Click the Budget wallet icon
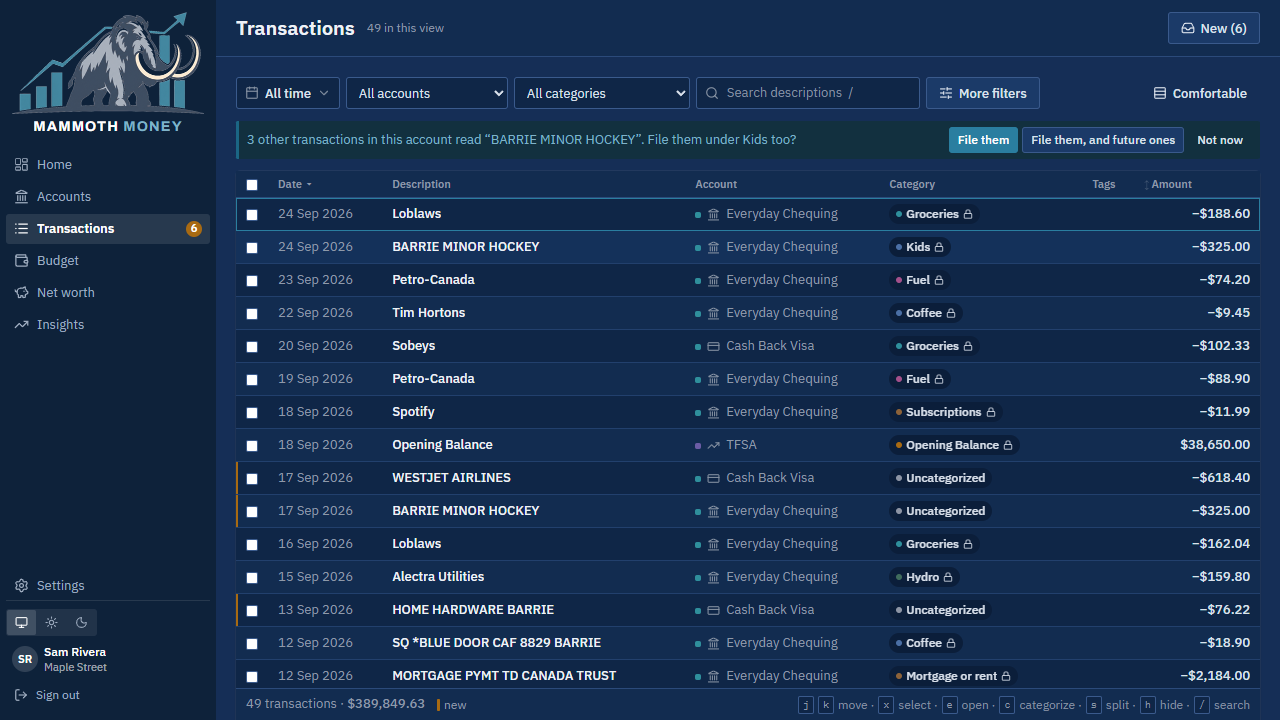This screenshot has width=1280, height=720. click(x=22, y=261)
